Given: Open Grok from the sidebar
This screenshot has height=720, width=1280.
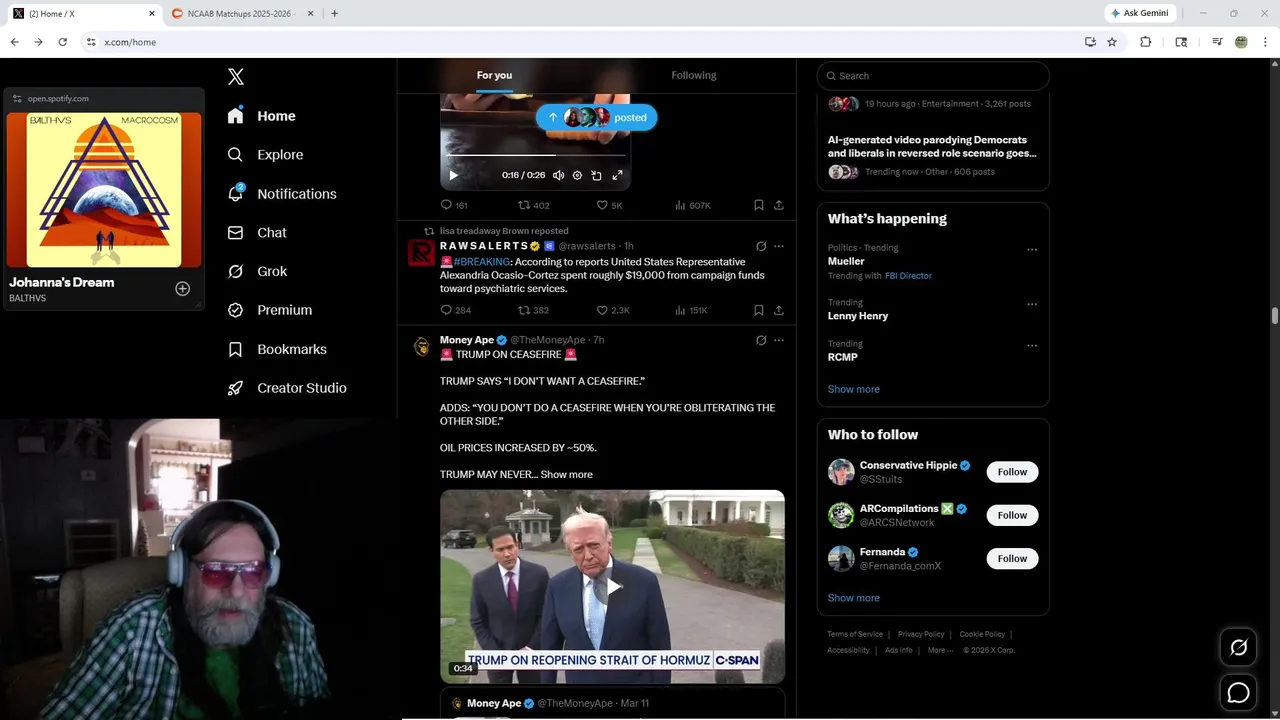Looking at the screenshot, I should coord(257,271).
